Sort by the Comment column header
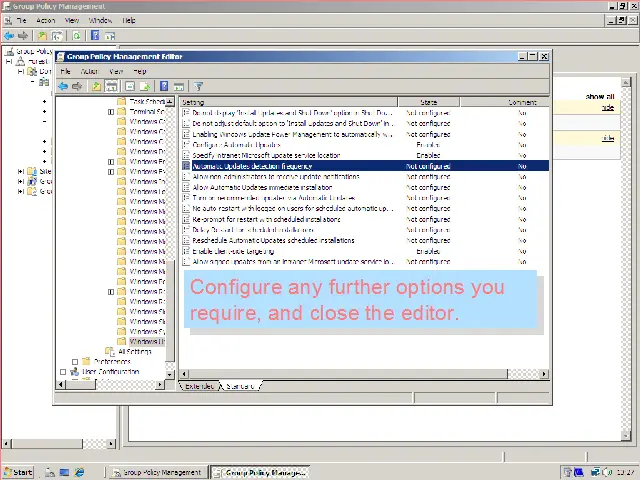This screenshot has height=480, width=640. tap(505, 102)
